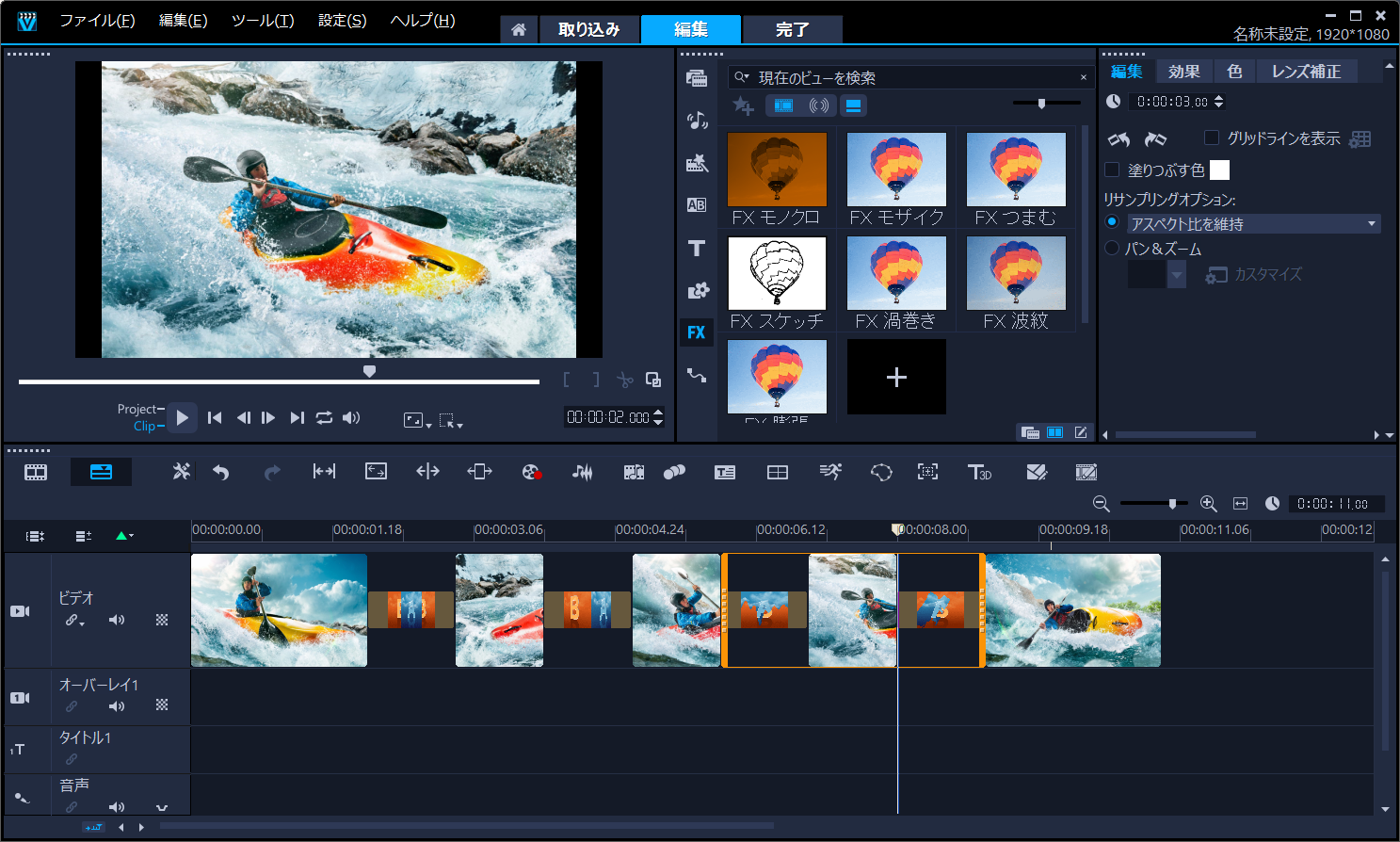Viewport: 1400px width, 842px height.
Task: Click the undo arrow in timeline toolbar
Action: coord(221,472)
